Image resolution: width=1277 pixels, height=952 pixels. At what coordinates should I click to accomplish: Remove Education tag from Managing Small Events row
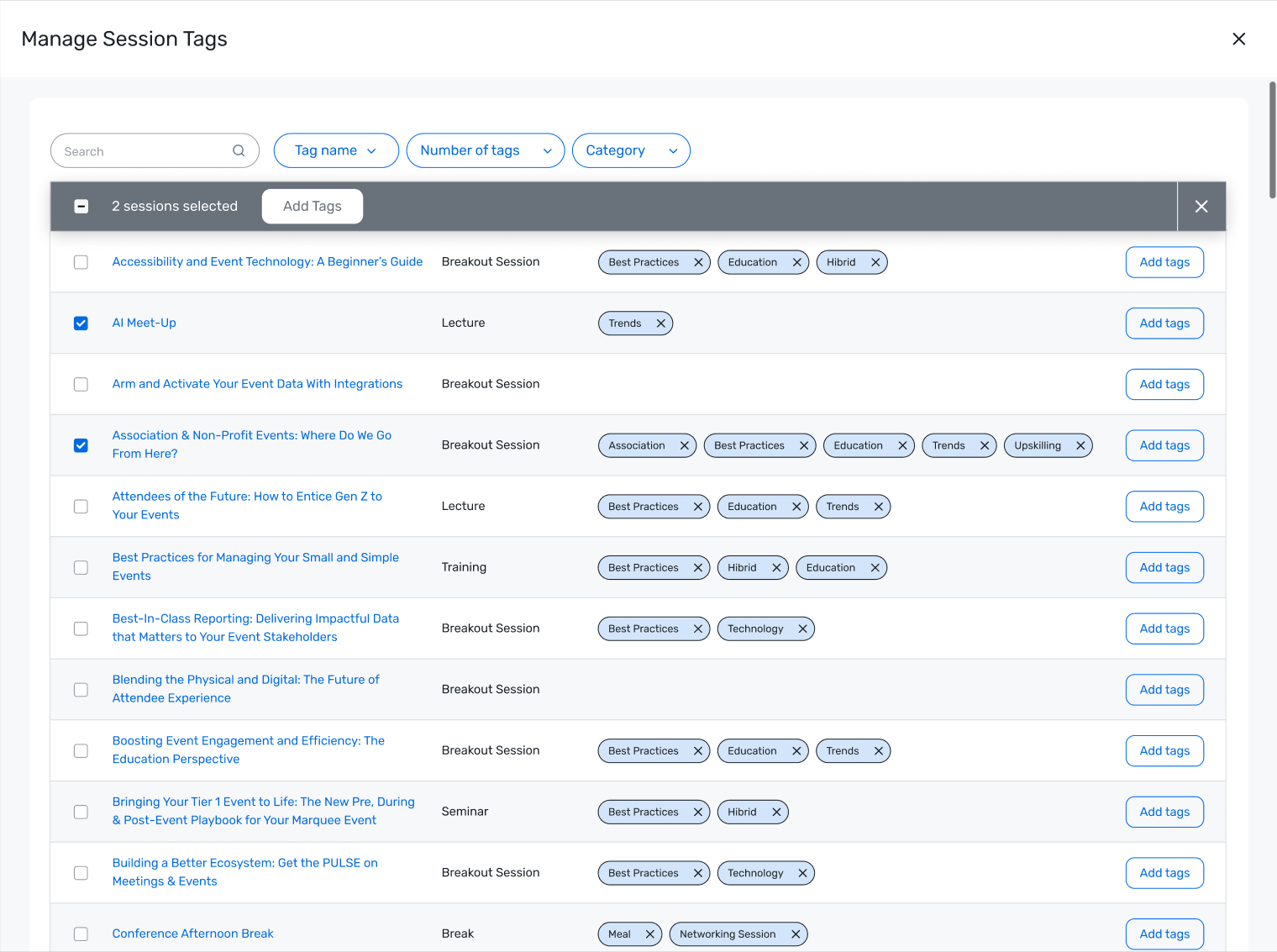point(875,568)
